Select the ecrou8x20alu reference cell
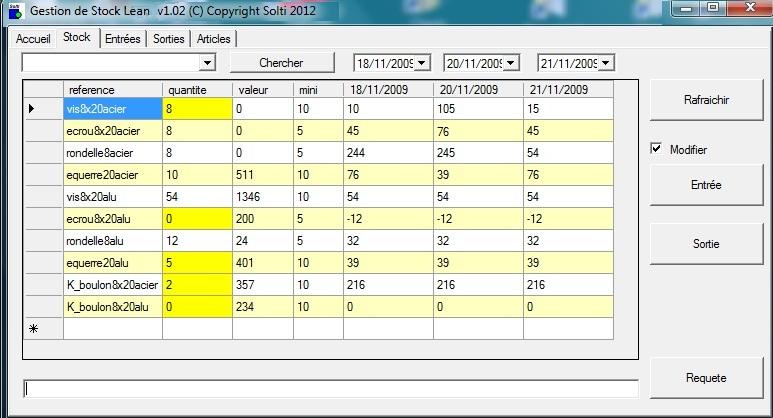The height and width of the screenshot is (418, 773). click(113, 218)
